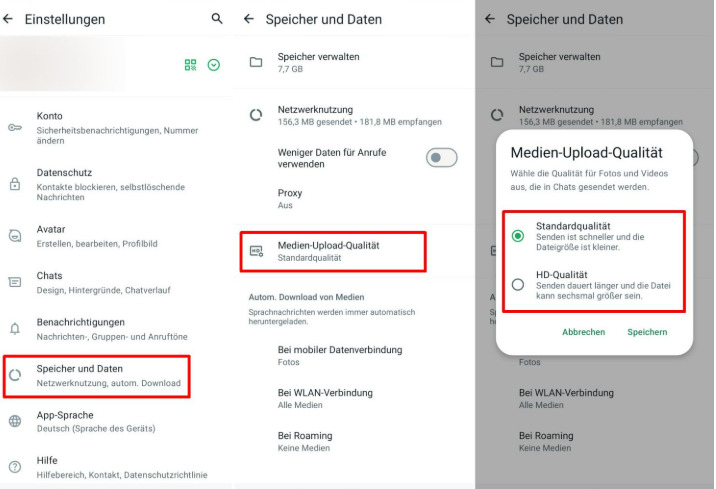Open Speicher verwalten 7,7 GB in middle panel

point(354,63)
